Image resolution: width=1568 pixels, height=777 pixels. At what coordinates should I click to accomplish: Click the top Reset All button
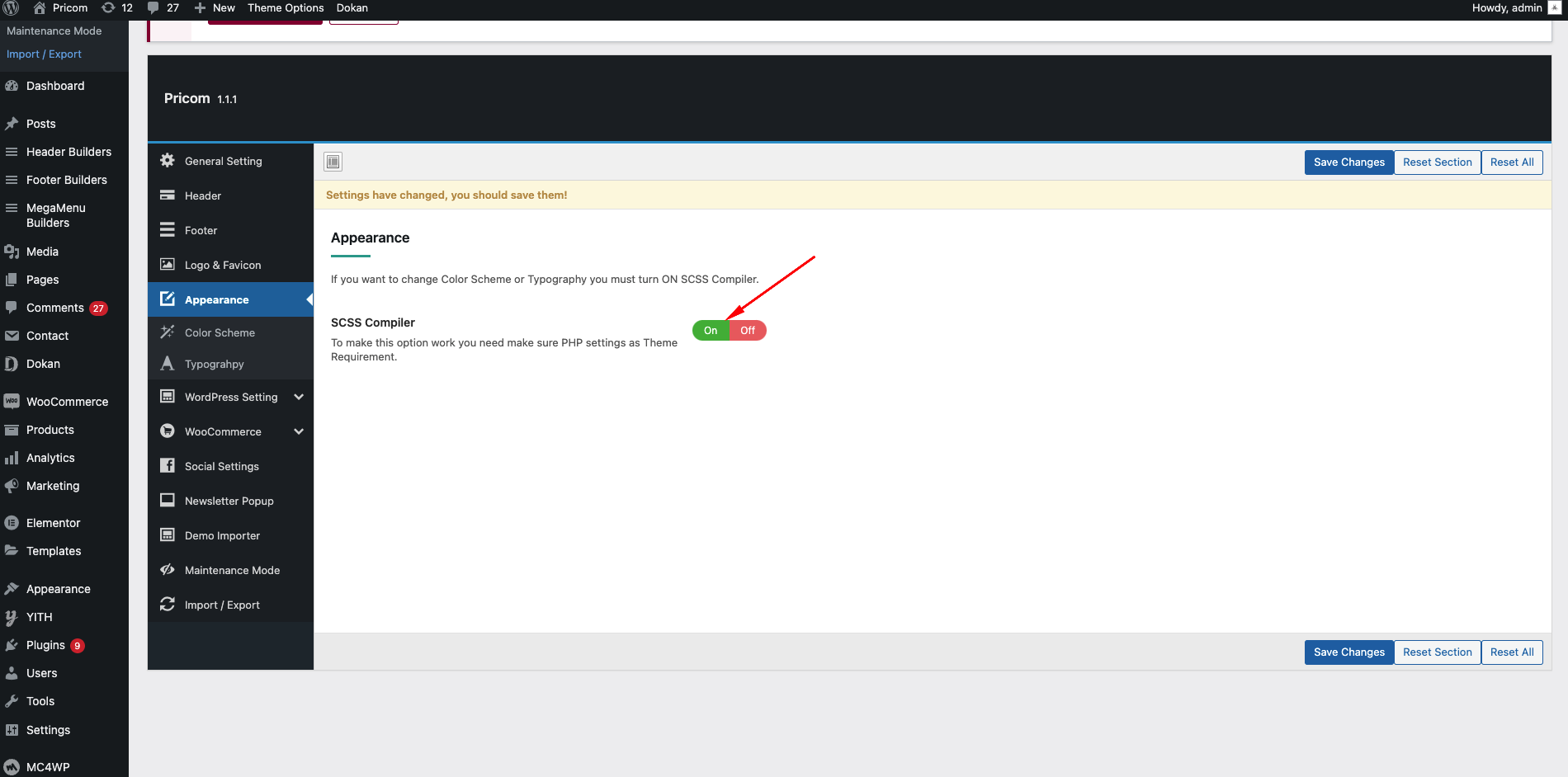[1512, 162]
